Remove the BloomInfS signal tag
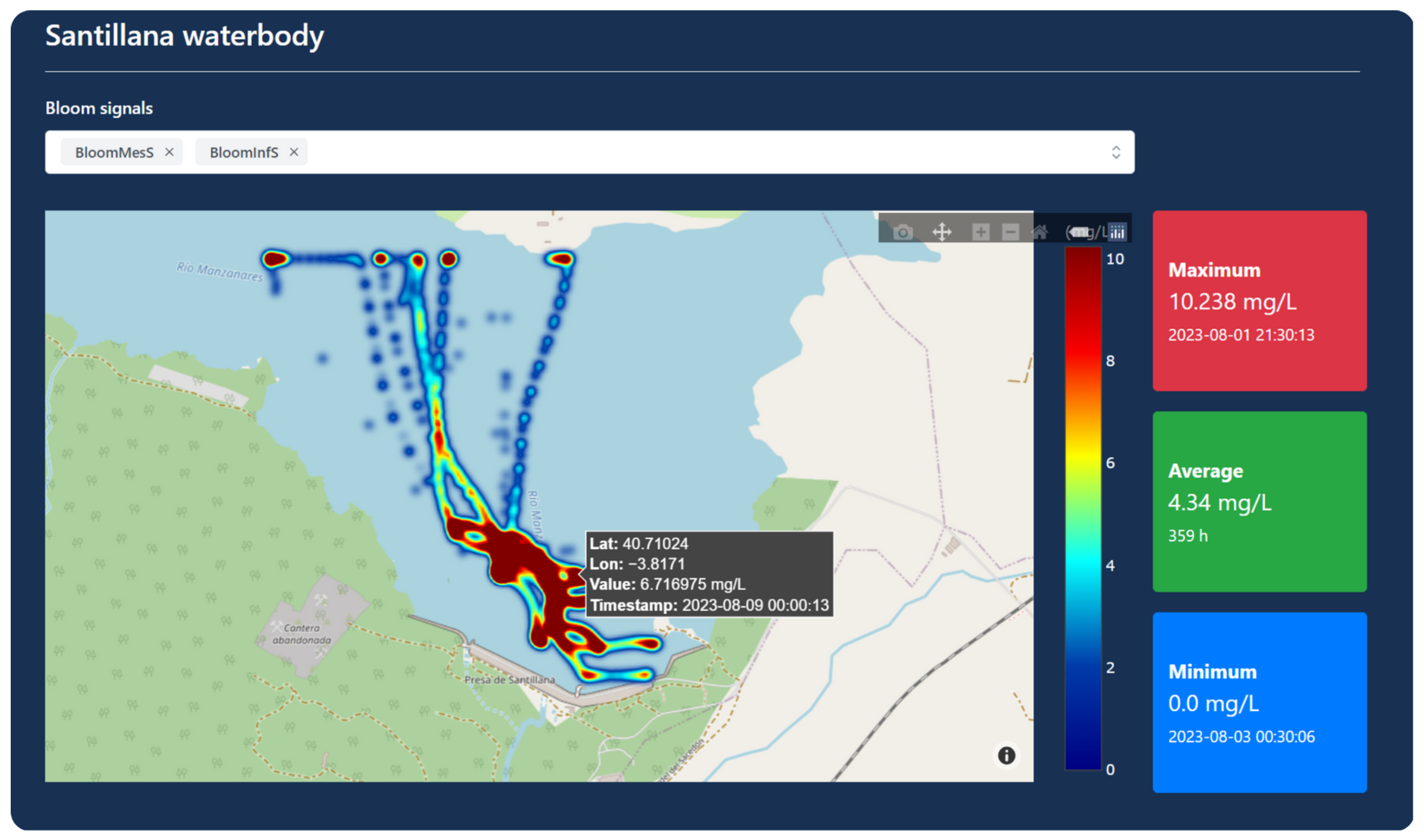The image size is (1424, 840). pos(294,152)
